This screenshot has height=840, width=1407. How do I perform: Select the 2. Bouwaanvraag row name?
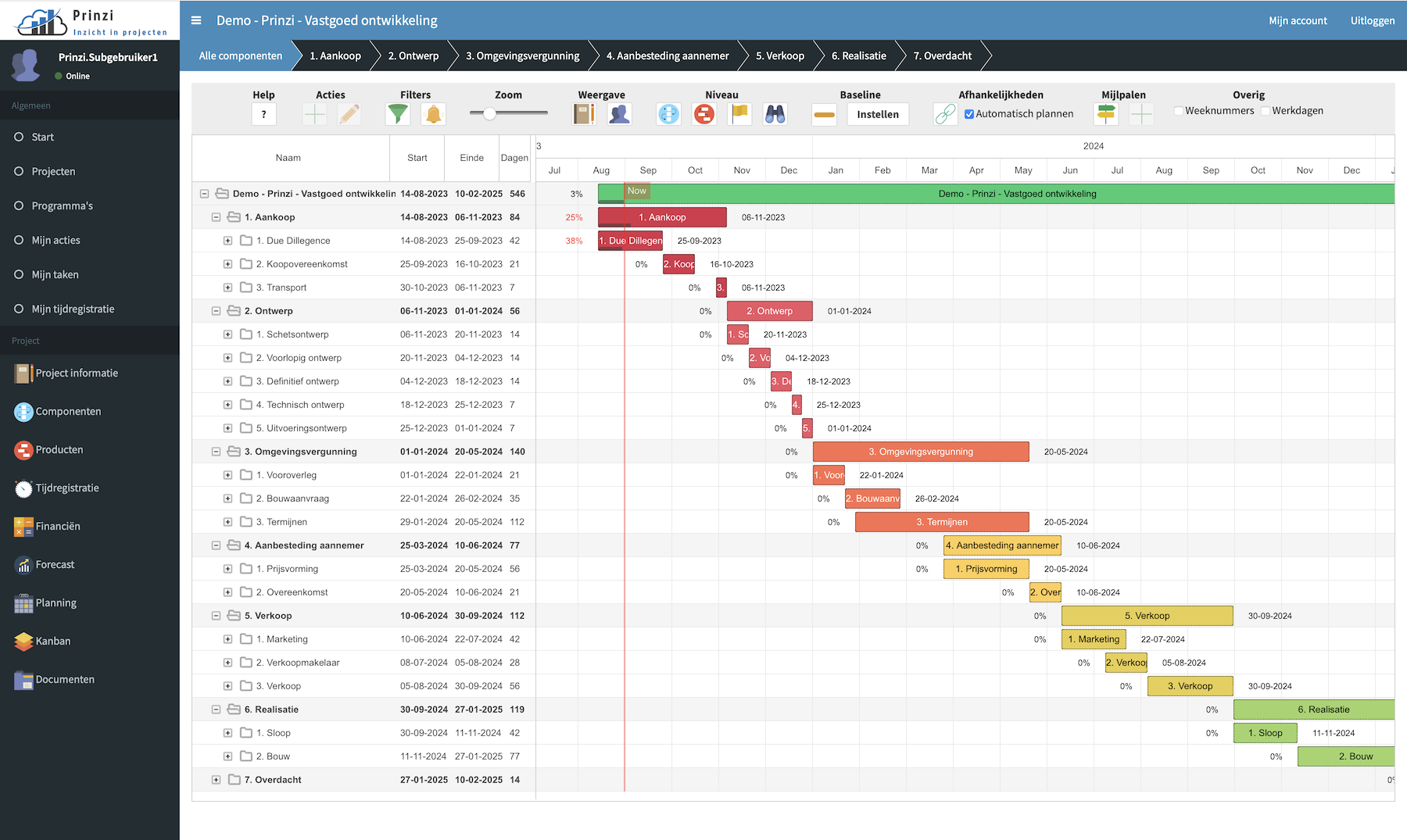tap(292, 499)
